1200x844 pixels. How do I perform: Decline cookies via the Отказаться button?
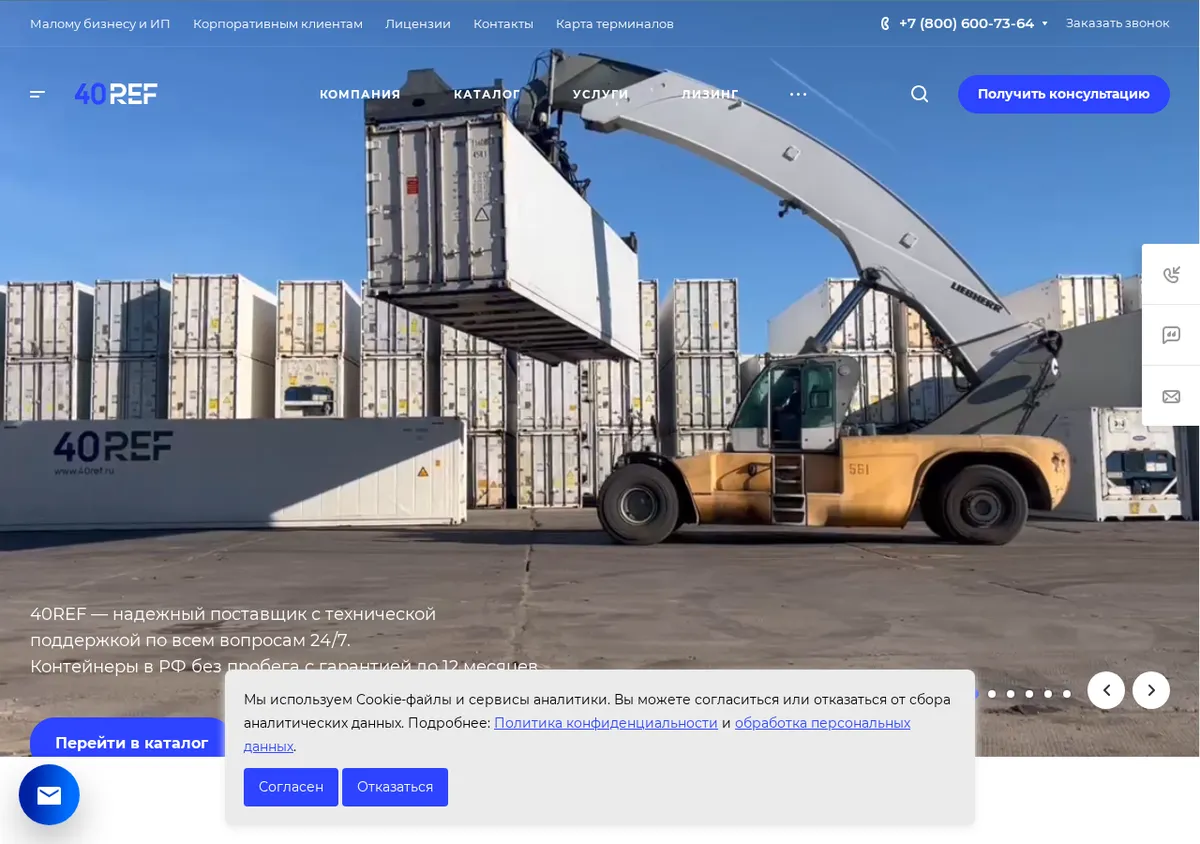point(395,787)
